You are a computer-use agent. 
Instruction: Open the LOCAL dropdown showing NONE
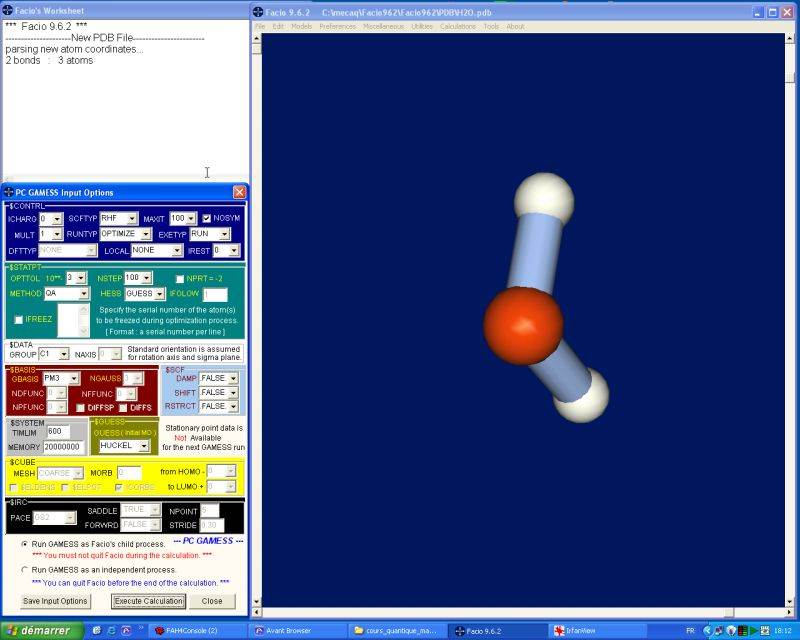(x=177, y=250)
